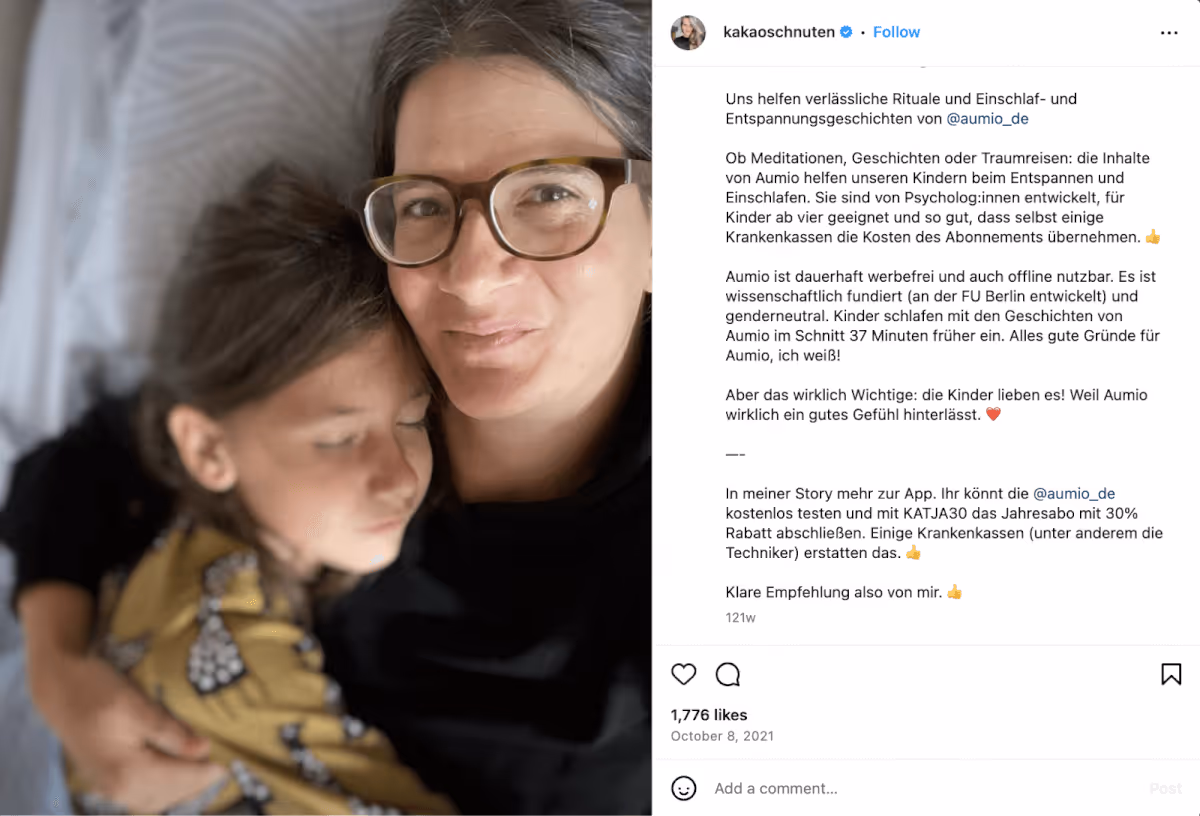Click the red heart emoji in caption
1200x816 pixels.
[993, 414]
